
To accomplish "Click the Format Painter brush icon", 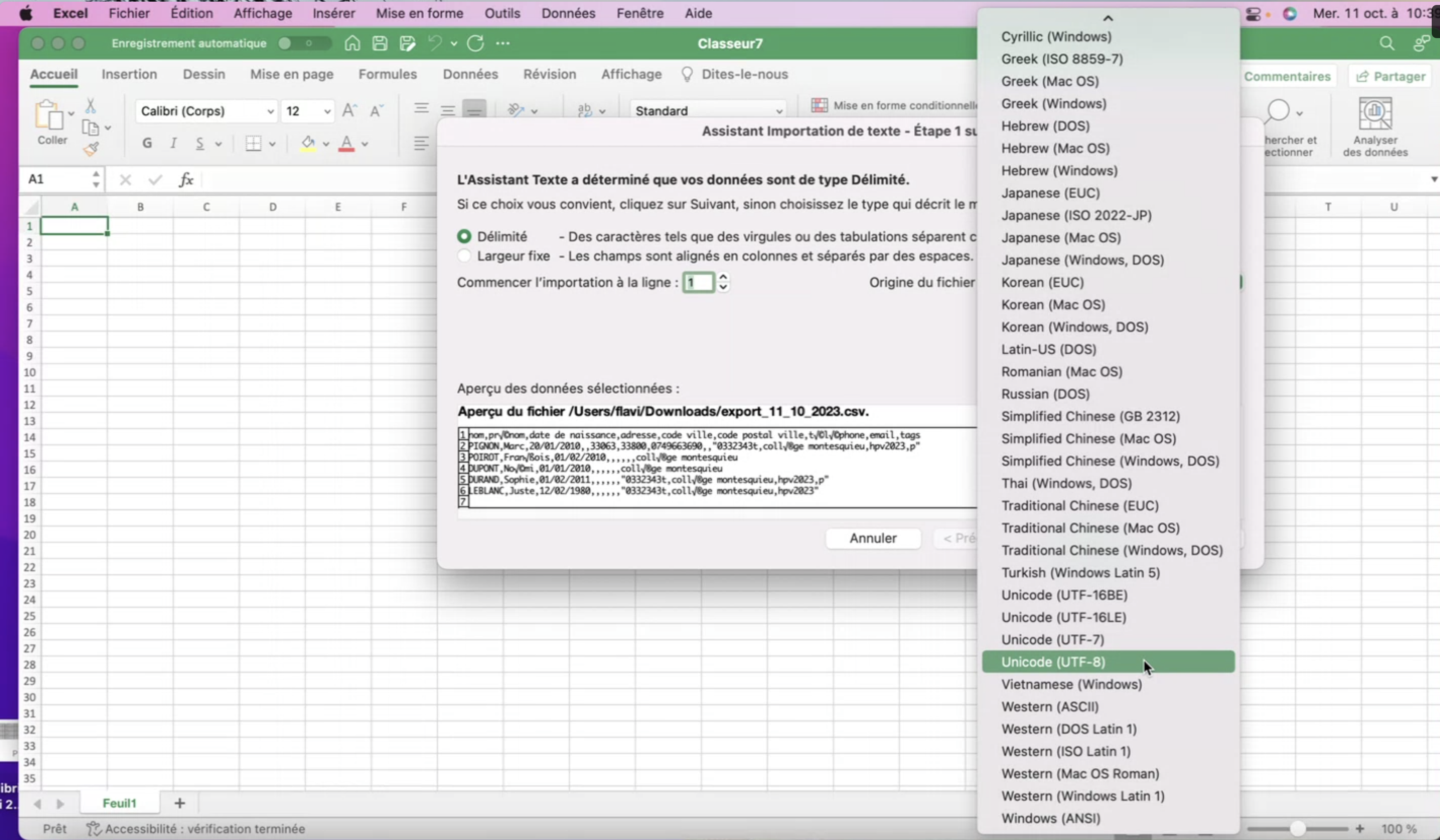I will point(91,149).
